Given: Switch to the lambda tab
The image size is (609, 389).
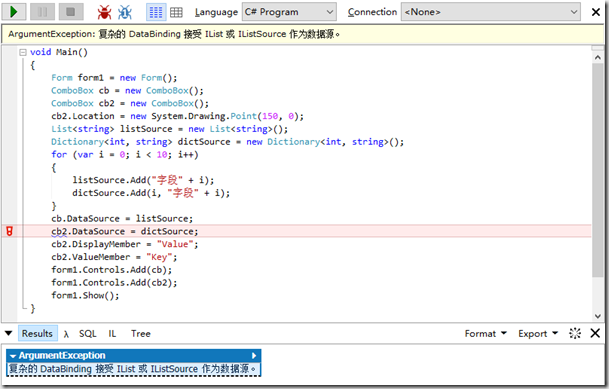Looking at the screenshot, I should 66,334.
